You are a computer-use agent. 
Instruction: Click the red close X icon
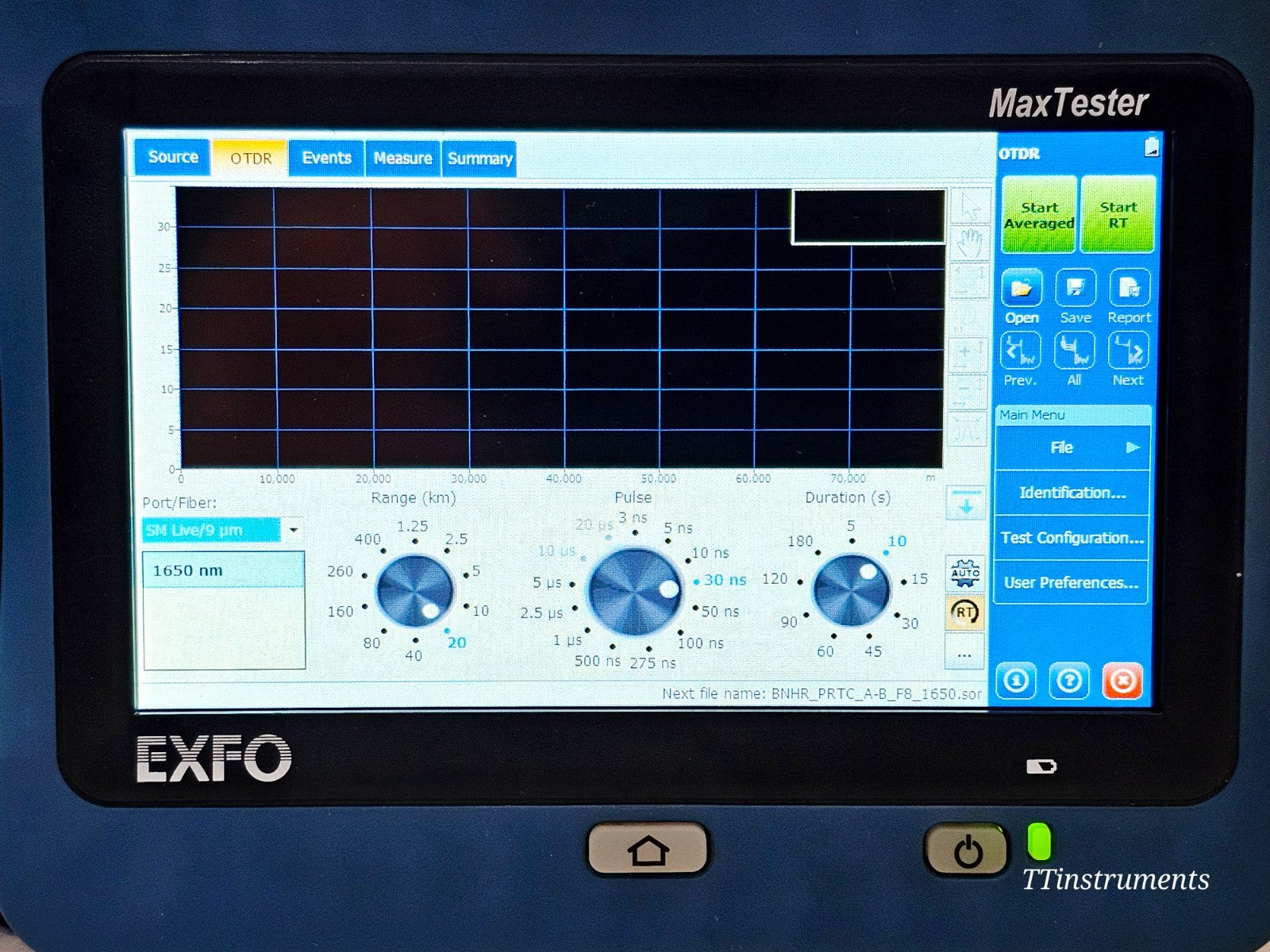(1122, 681)
